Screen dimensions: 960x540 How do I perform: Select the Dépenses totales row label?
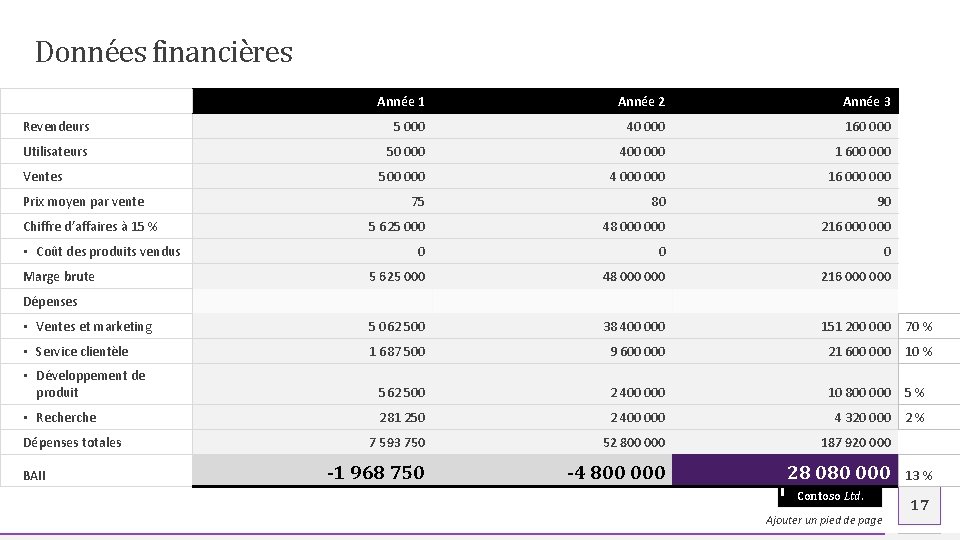72,442
